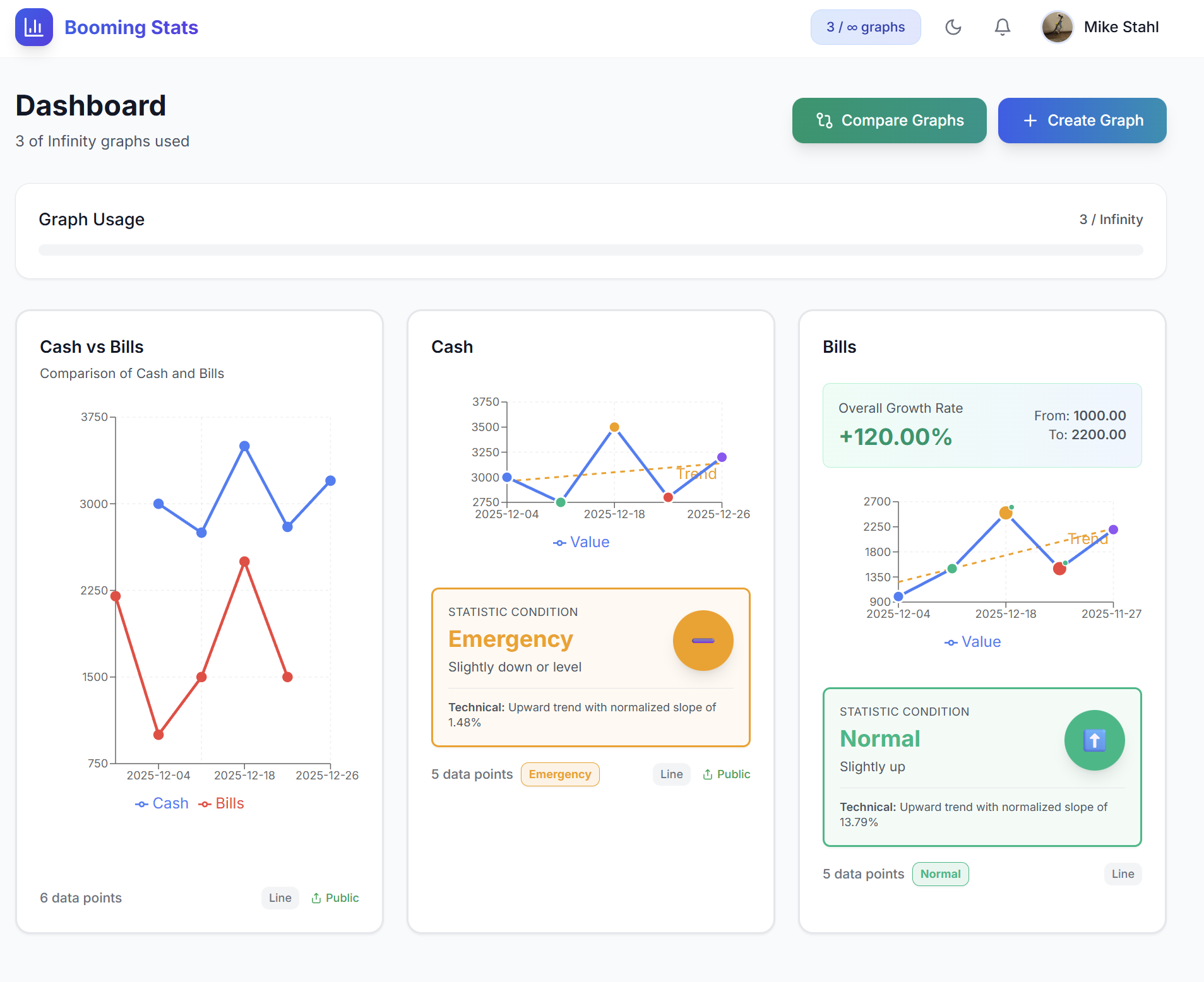Toggle Cash series in Cash vs Bills legend
This screenshot has height=982, width=1204.
click(x=162, y=803)
